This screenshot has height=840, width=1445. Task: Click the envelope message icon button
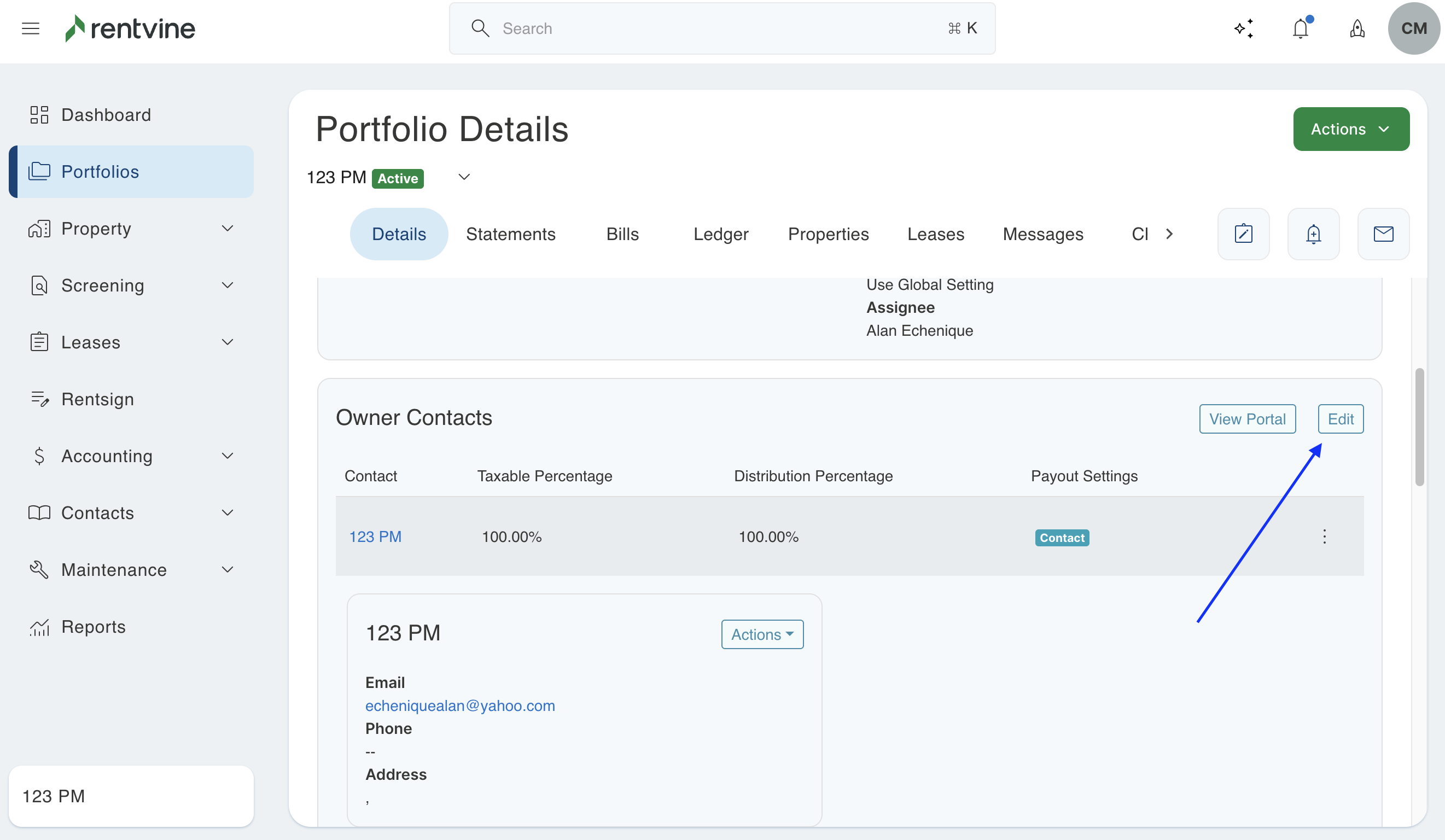(1383, 234)
